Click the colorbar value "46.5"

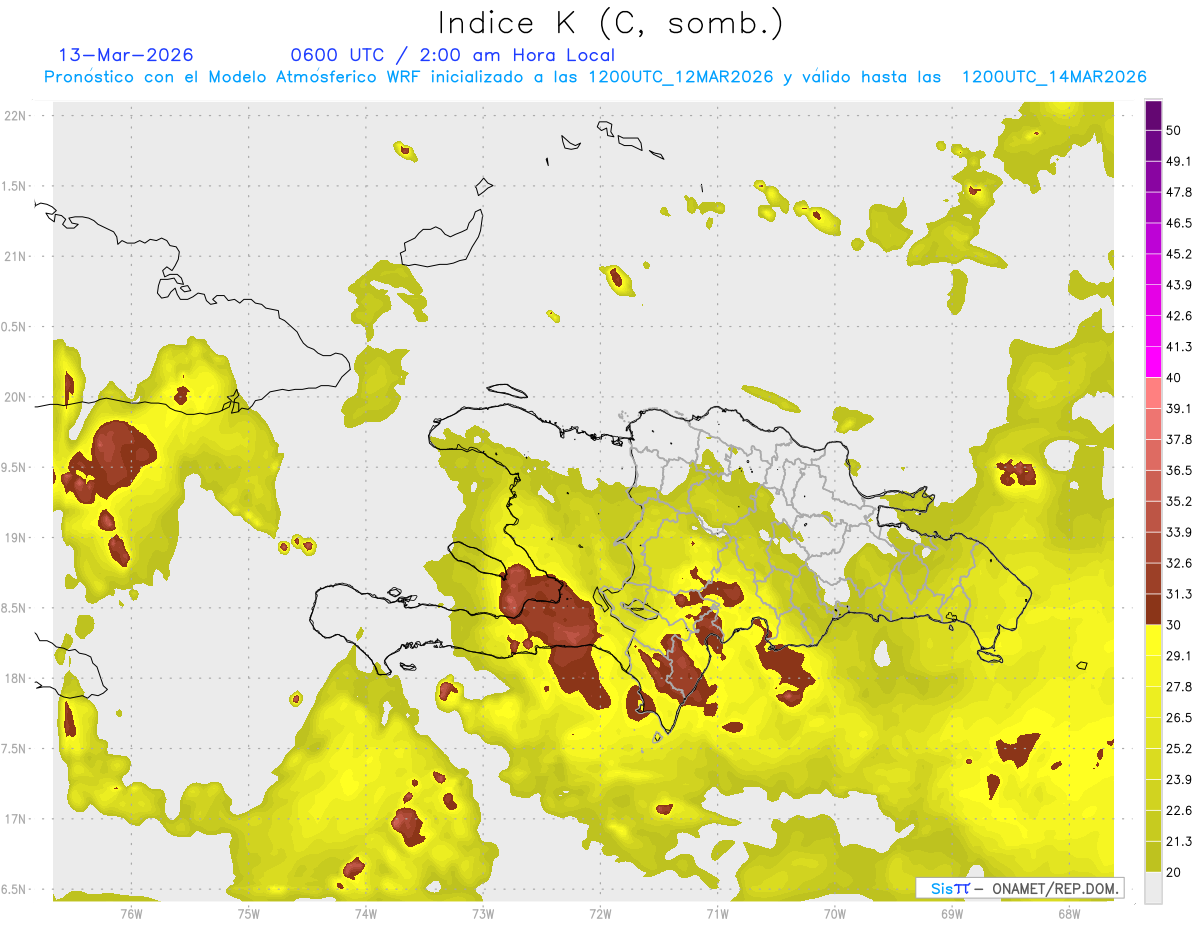point(1179,223)
